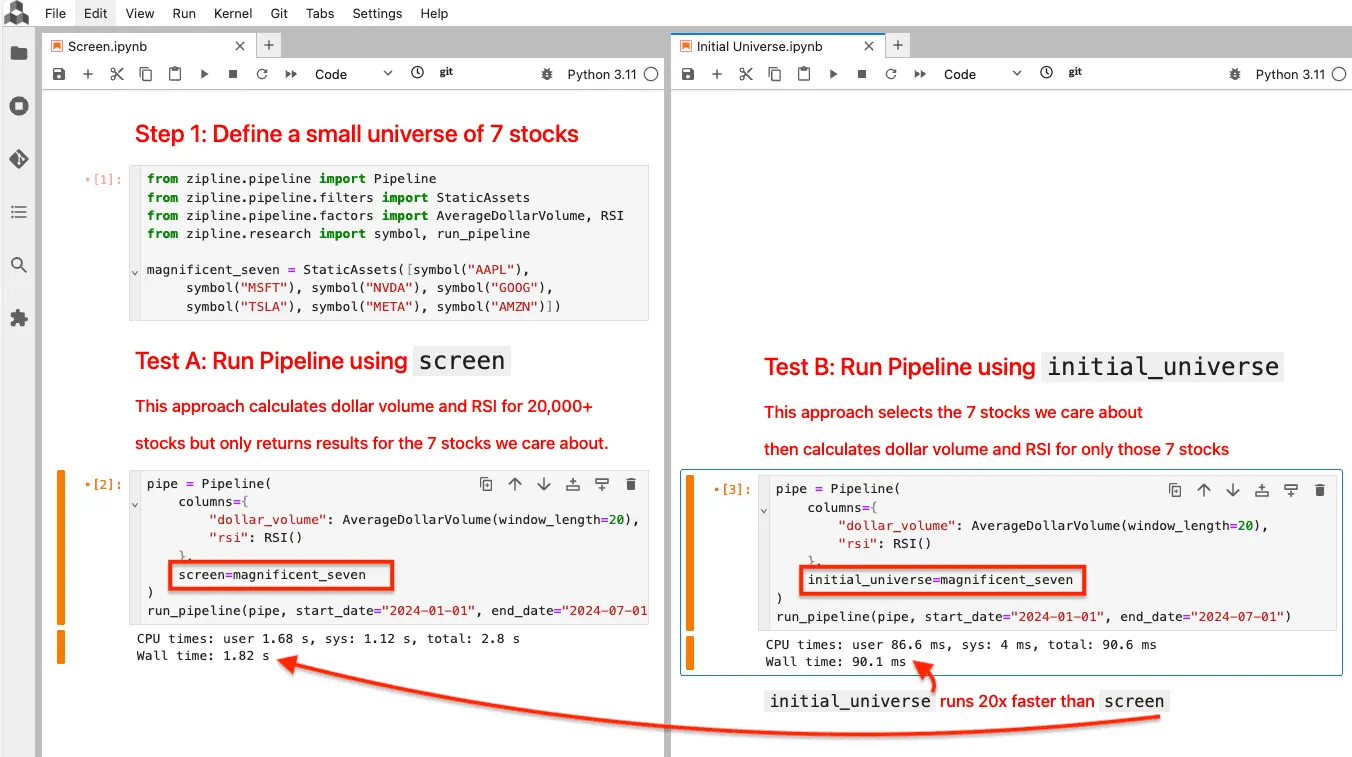Screen dimensions: 1352x757
Task: Paste cell in Screen.ipynb toolbar
Action: pos(175,74)
